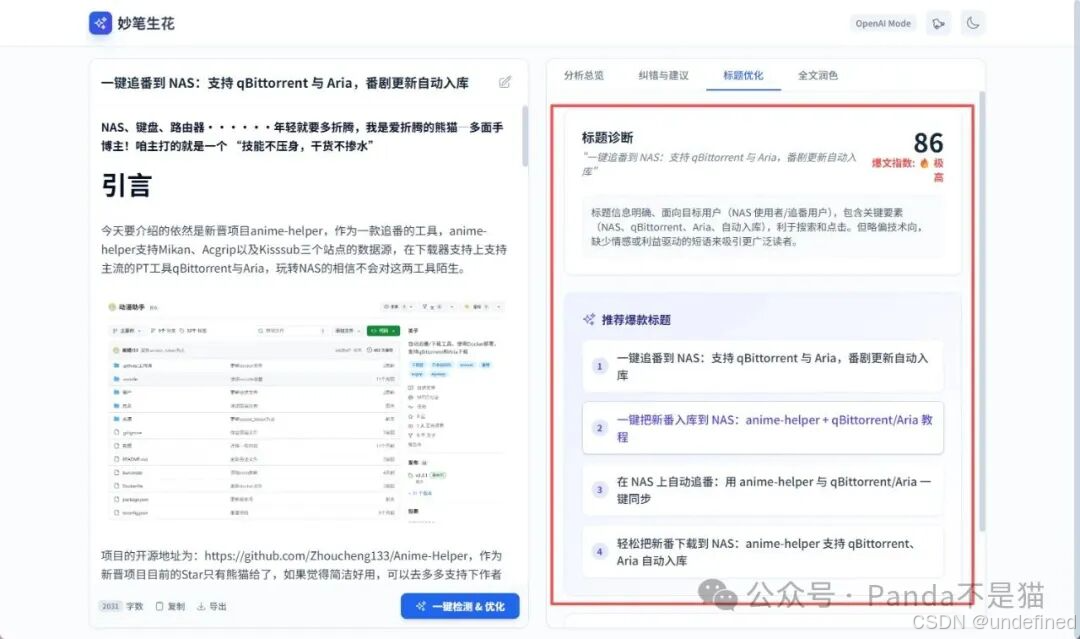Open the 全文润色 tab
1080x639 pixels.
click(818, 75)
